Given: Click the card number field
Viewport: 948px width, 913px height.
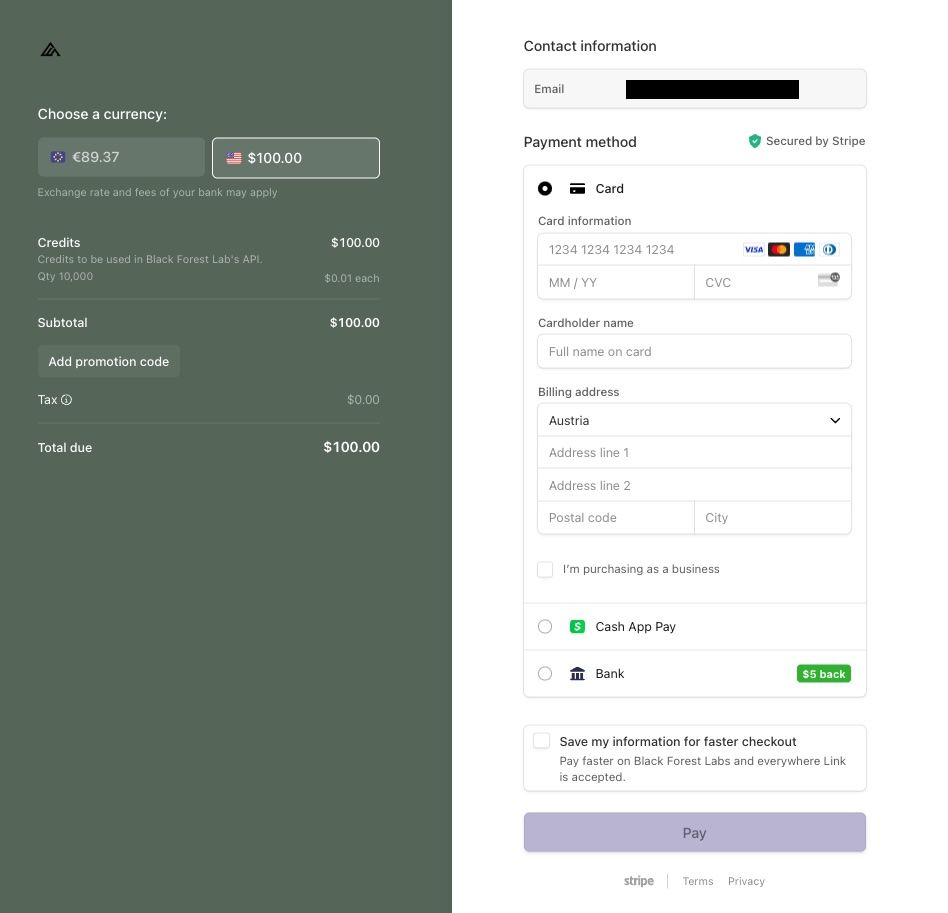Looking at the screenshot, I should 694,250.
